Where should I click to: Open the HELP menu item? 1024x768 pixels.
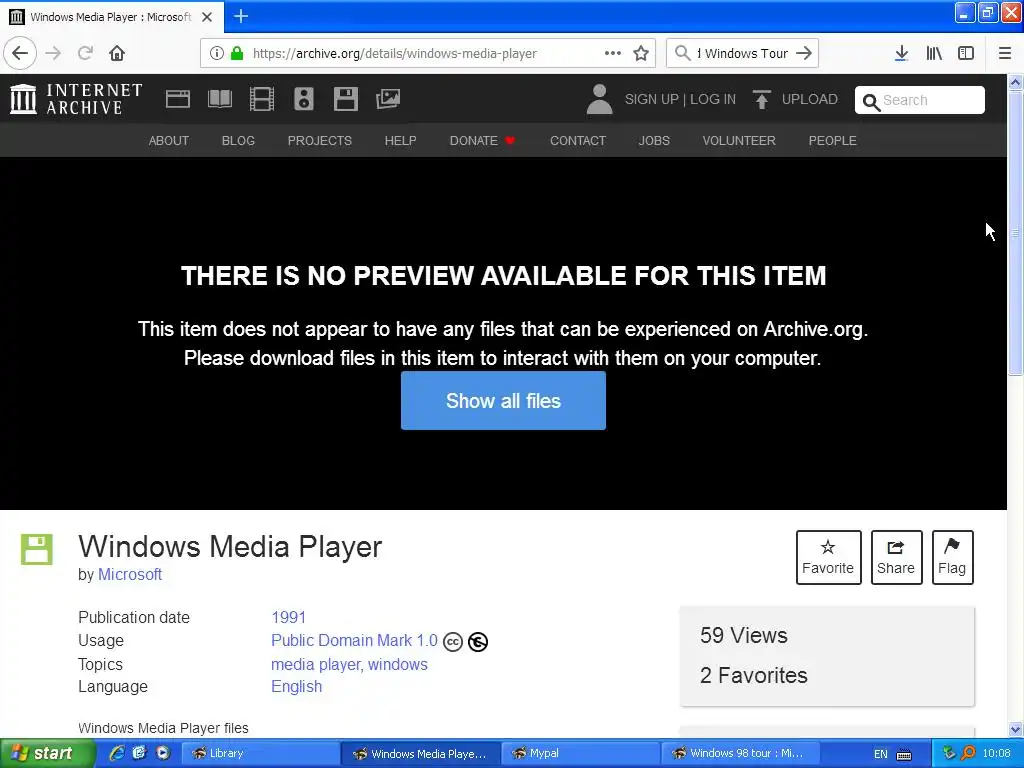[x=400, y=140]
